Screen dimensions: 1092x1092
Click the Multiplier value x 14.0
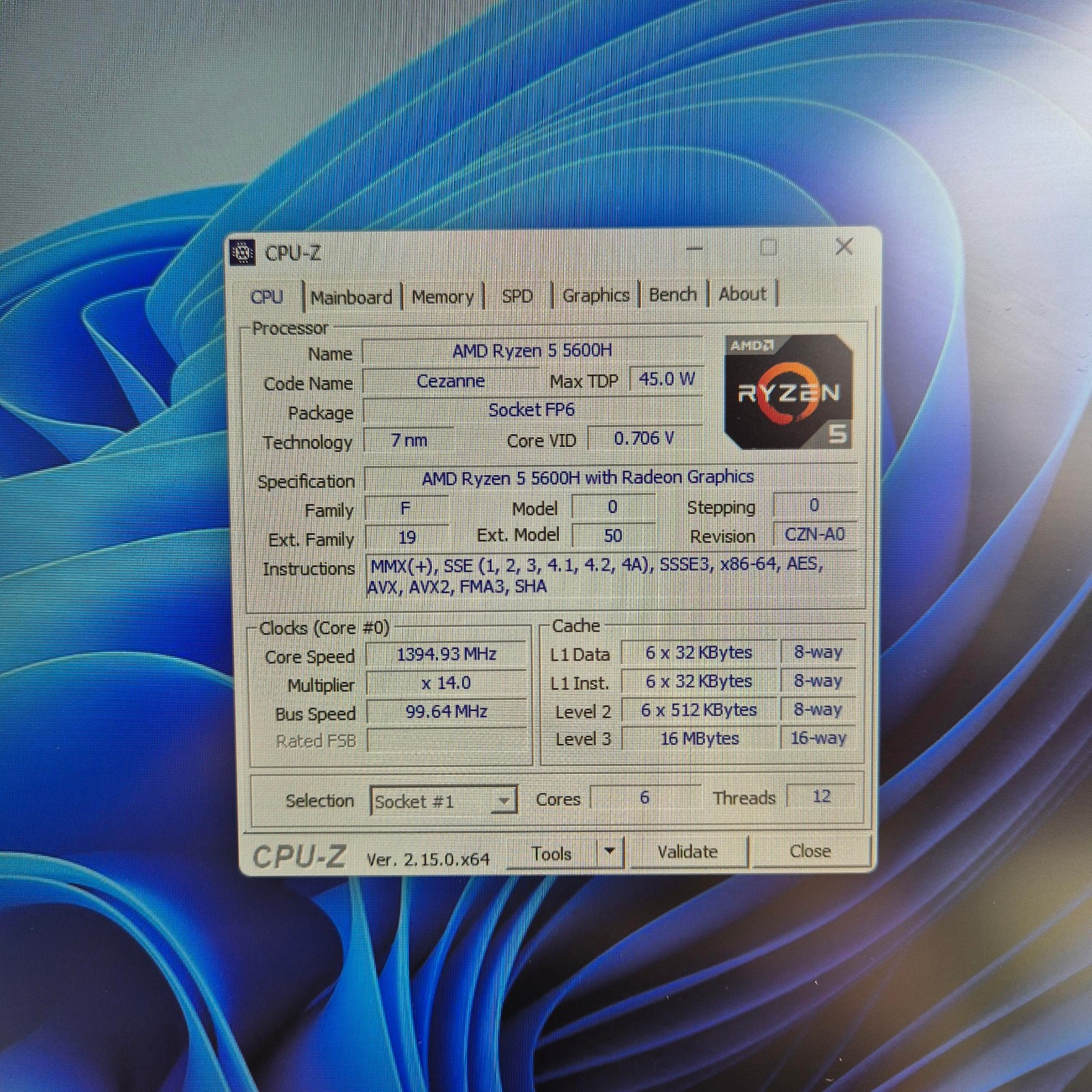point(446,683)
